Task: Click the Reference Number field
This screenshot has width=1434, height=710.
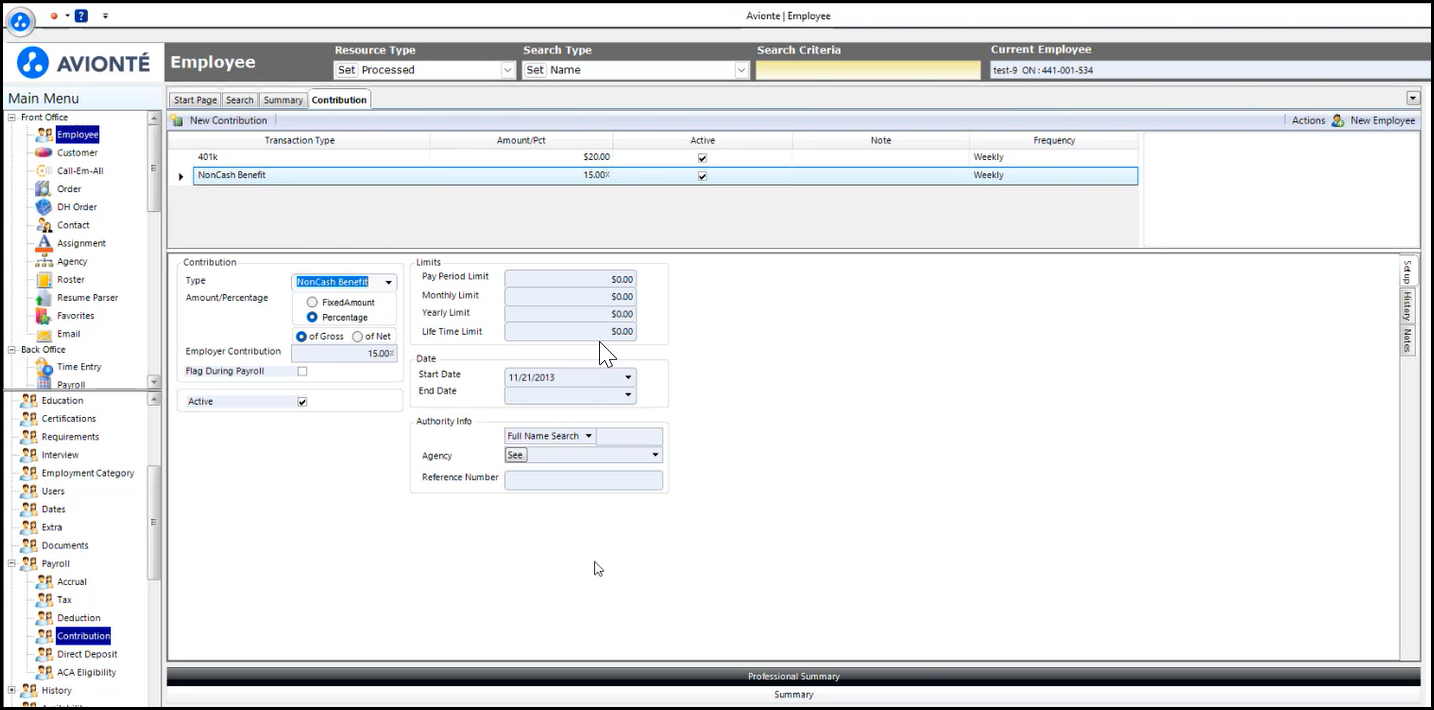Action: (584, 481)
